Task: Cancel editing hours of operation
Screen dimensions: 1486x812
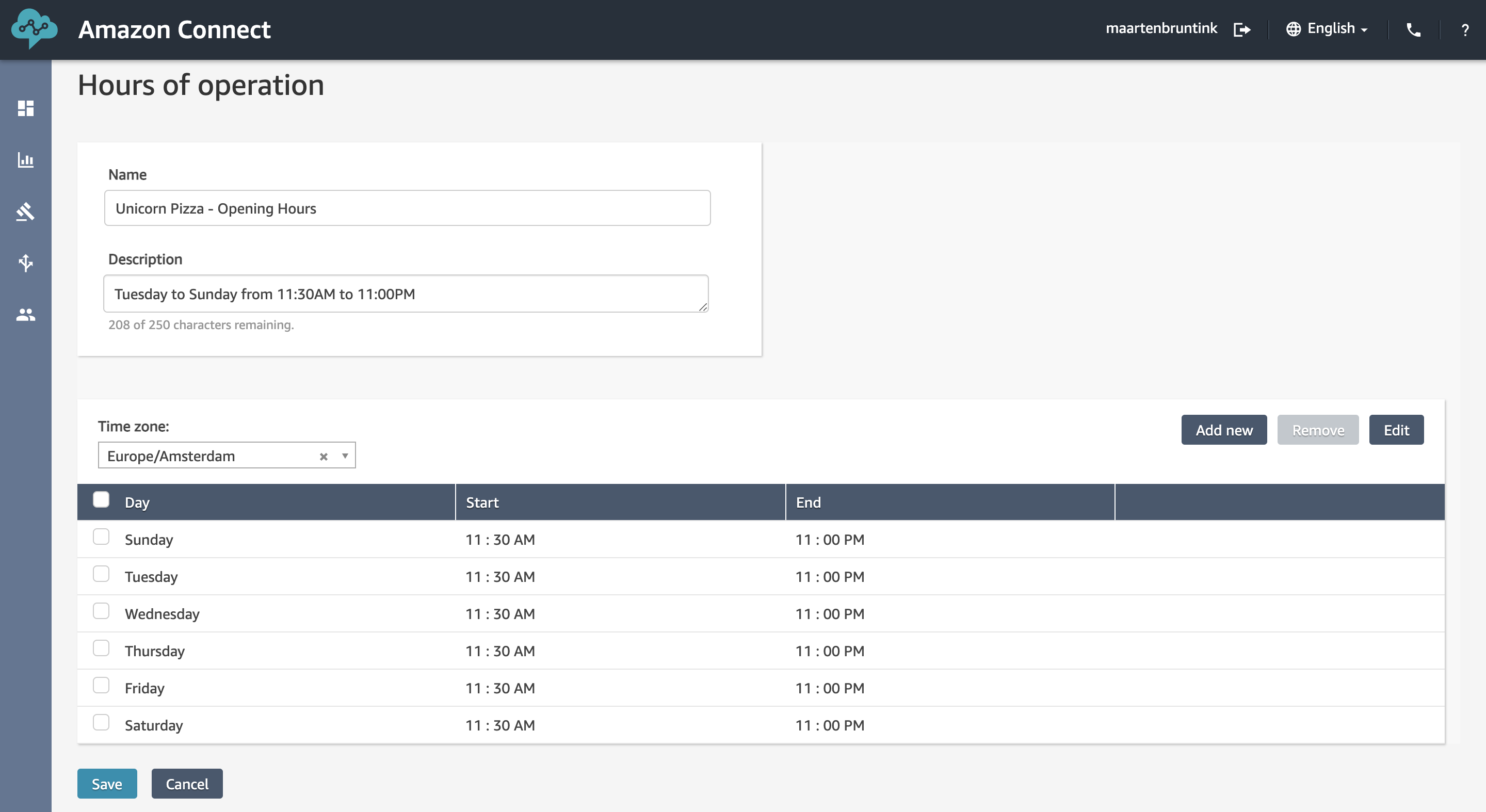Action: click(187, 784)
